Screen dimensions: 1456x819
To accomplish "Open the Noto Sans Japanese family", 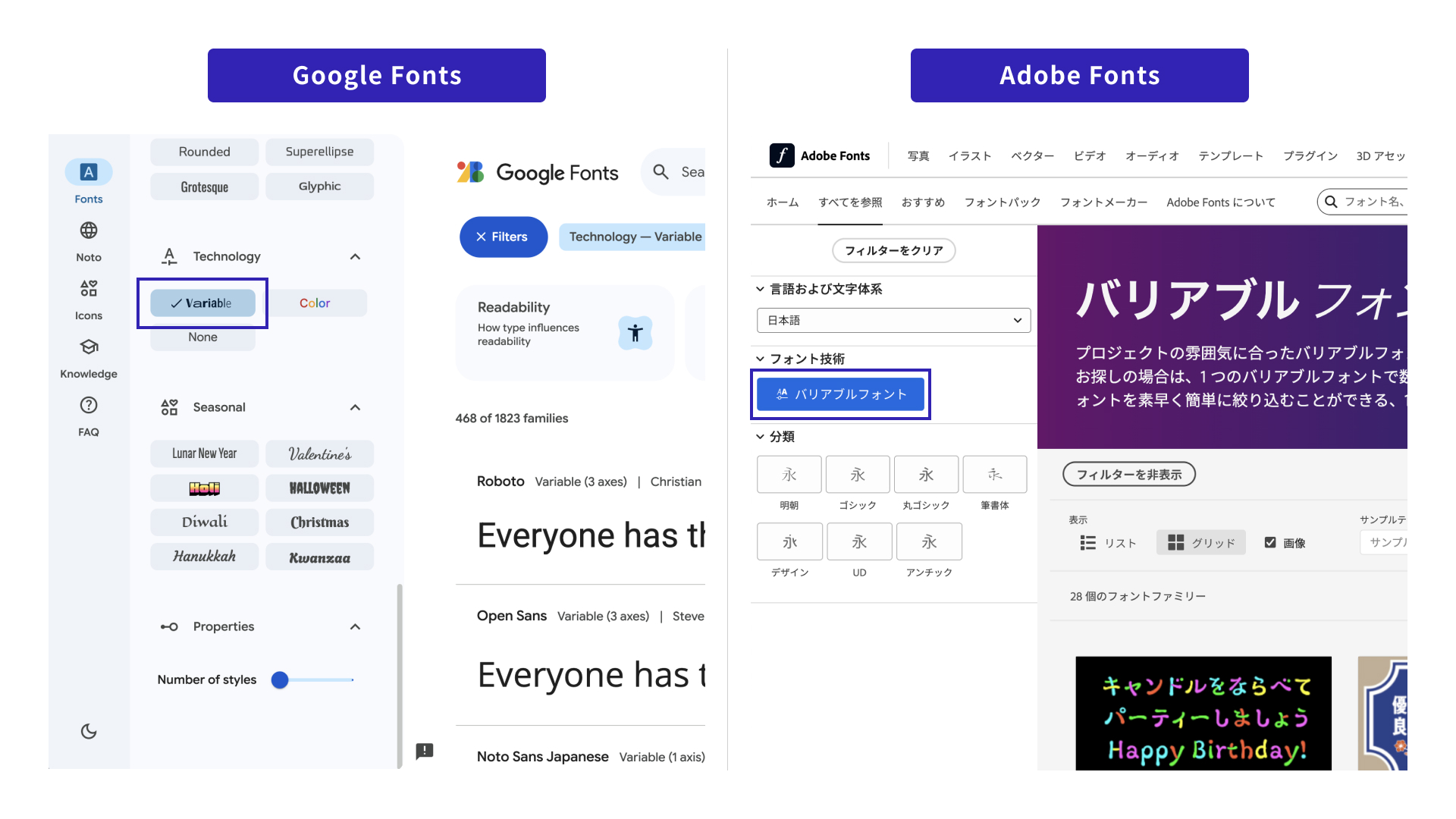I will pos(542,757).
